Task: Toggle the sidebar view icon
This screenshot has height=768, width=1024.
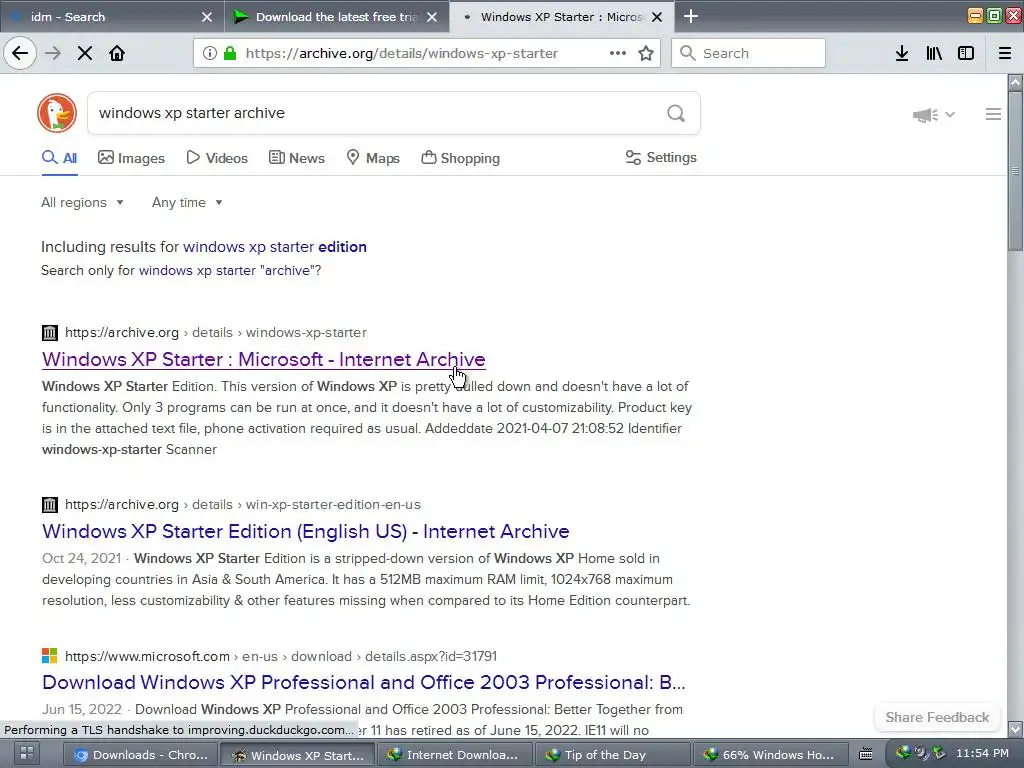Action: (x=966, y=53)
